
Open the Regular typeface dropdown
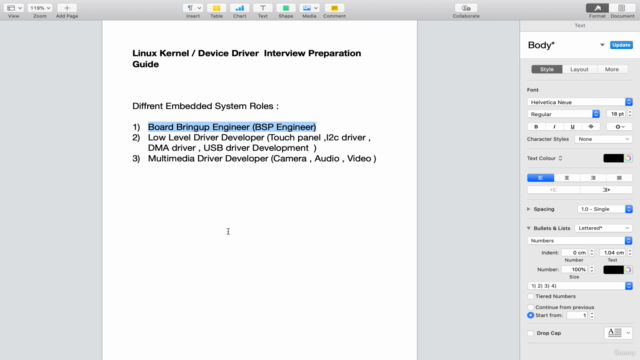563,114
